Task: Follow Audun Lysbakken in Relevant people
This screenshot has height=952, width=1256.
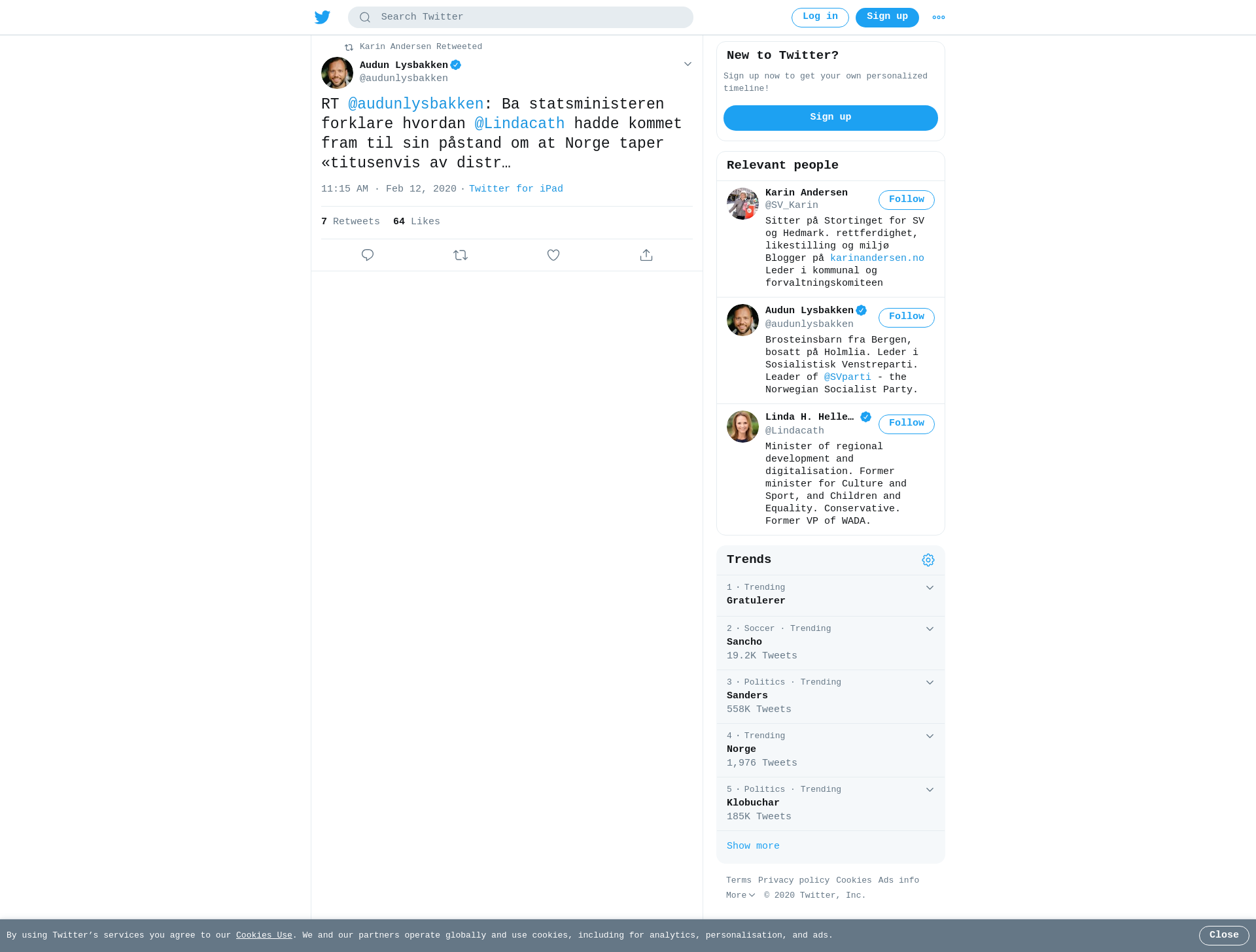Action: coord(907,317)
